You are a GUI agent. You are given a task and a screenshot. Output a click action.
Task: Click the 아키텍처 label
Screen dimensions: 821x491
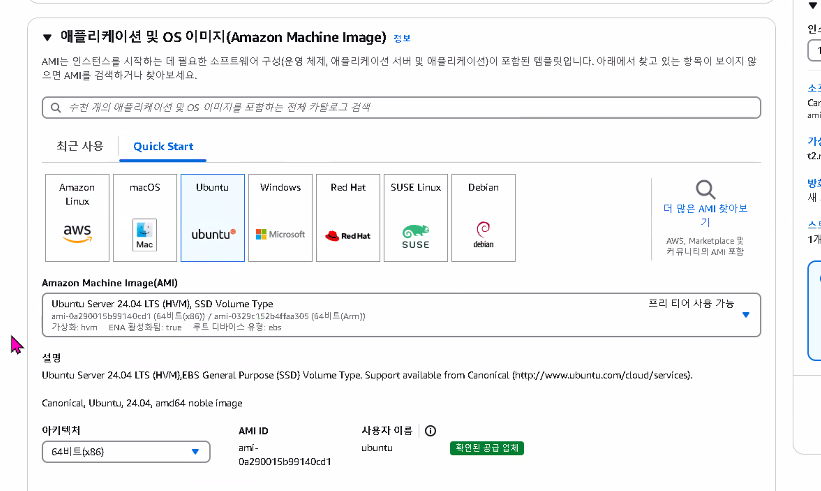61,430
